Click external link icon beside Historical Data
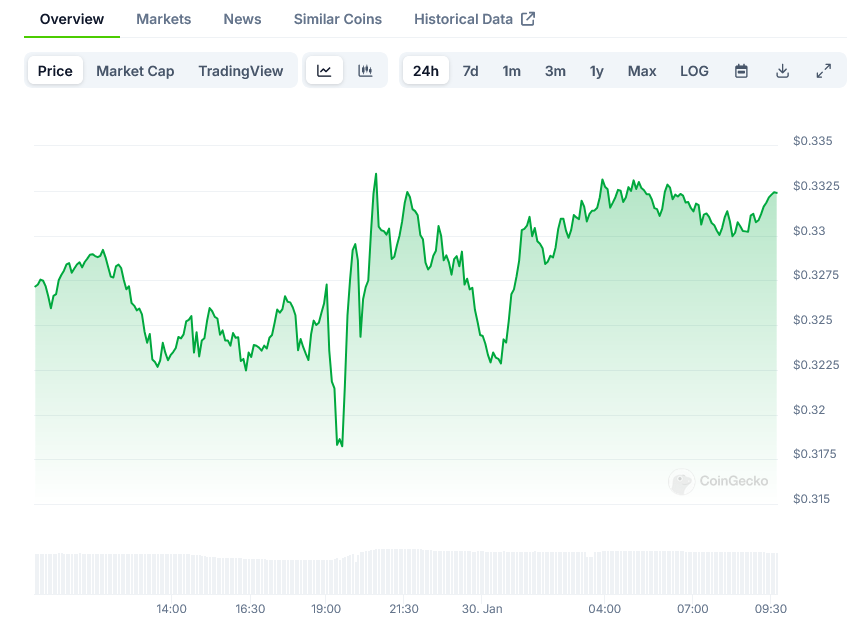The width and height of the screenshot is (847, 630). pos(528,19)
